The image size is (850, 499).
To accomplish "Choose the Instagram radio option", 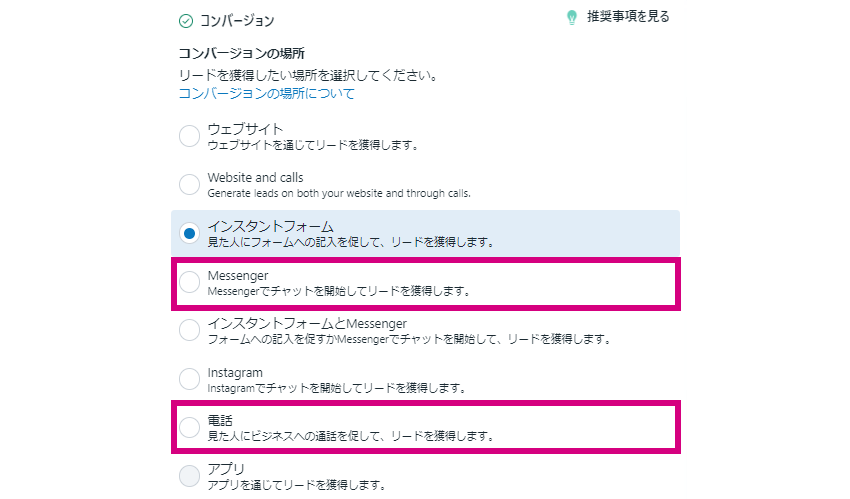I will [x=189, y=379].
